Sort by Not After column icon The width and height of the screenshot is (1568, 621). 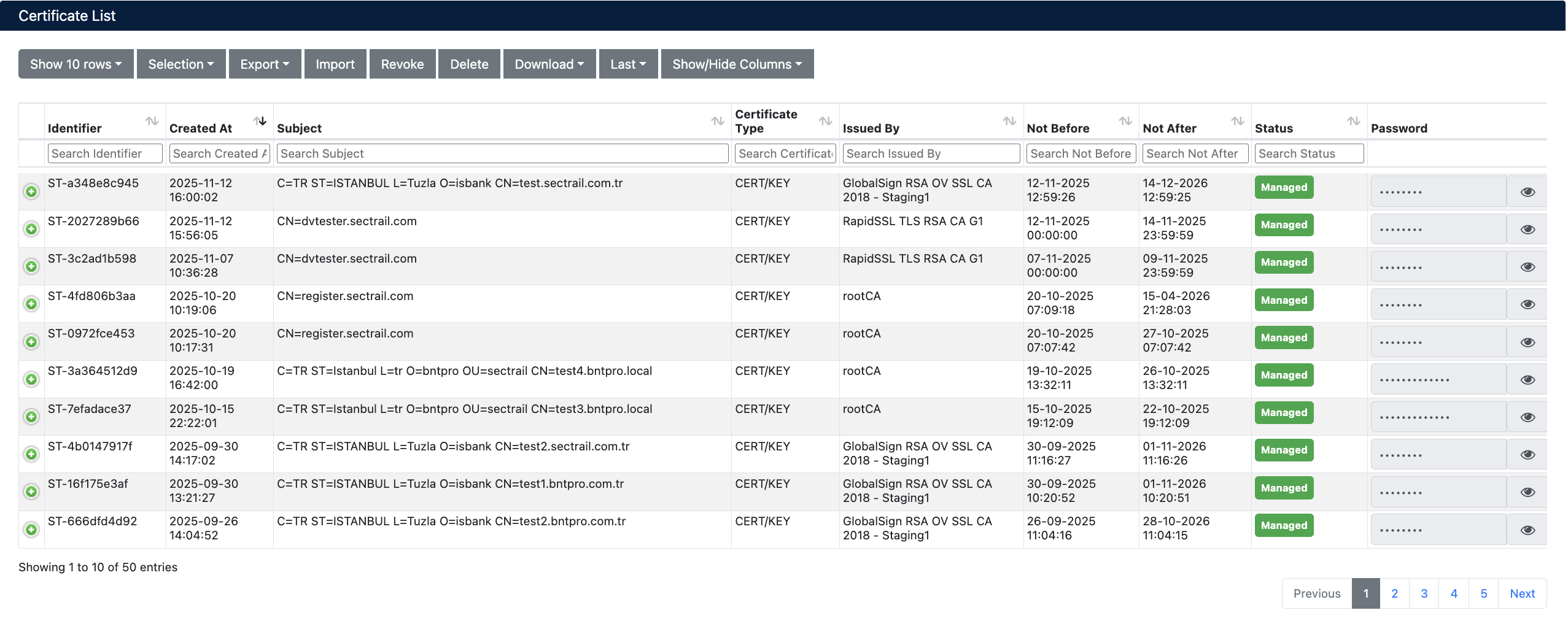(x=1237, y=121)
